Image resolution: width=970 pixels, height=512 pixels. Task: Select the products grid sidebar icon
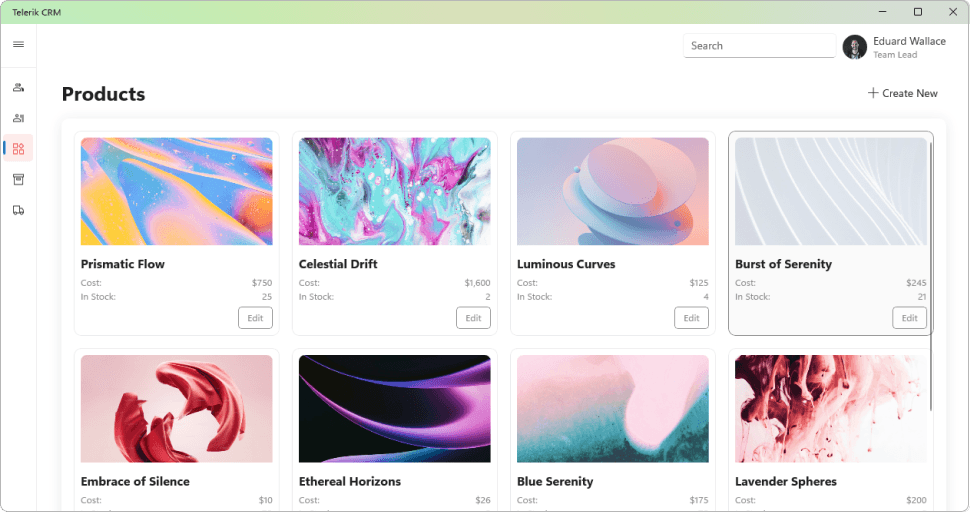point(19,148)
